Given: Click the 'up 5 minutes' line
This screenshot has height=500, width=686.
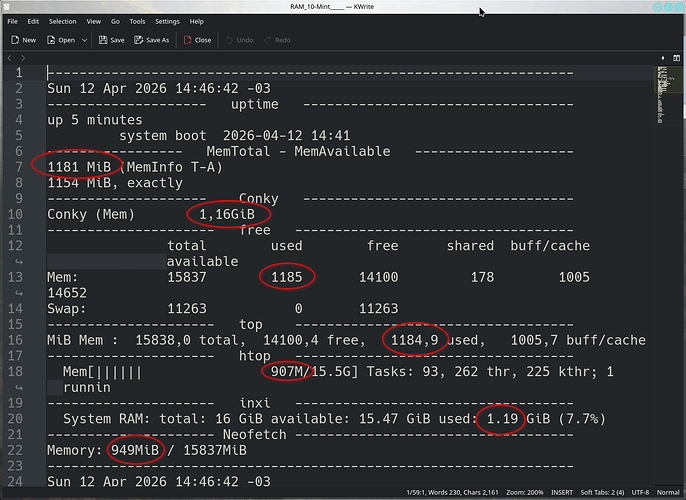Looking at the screenshot, I should click(x=95, y=120).
